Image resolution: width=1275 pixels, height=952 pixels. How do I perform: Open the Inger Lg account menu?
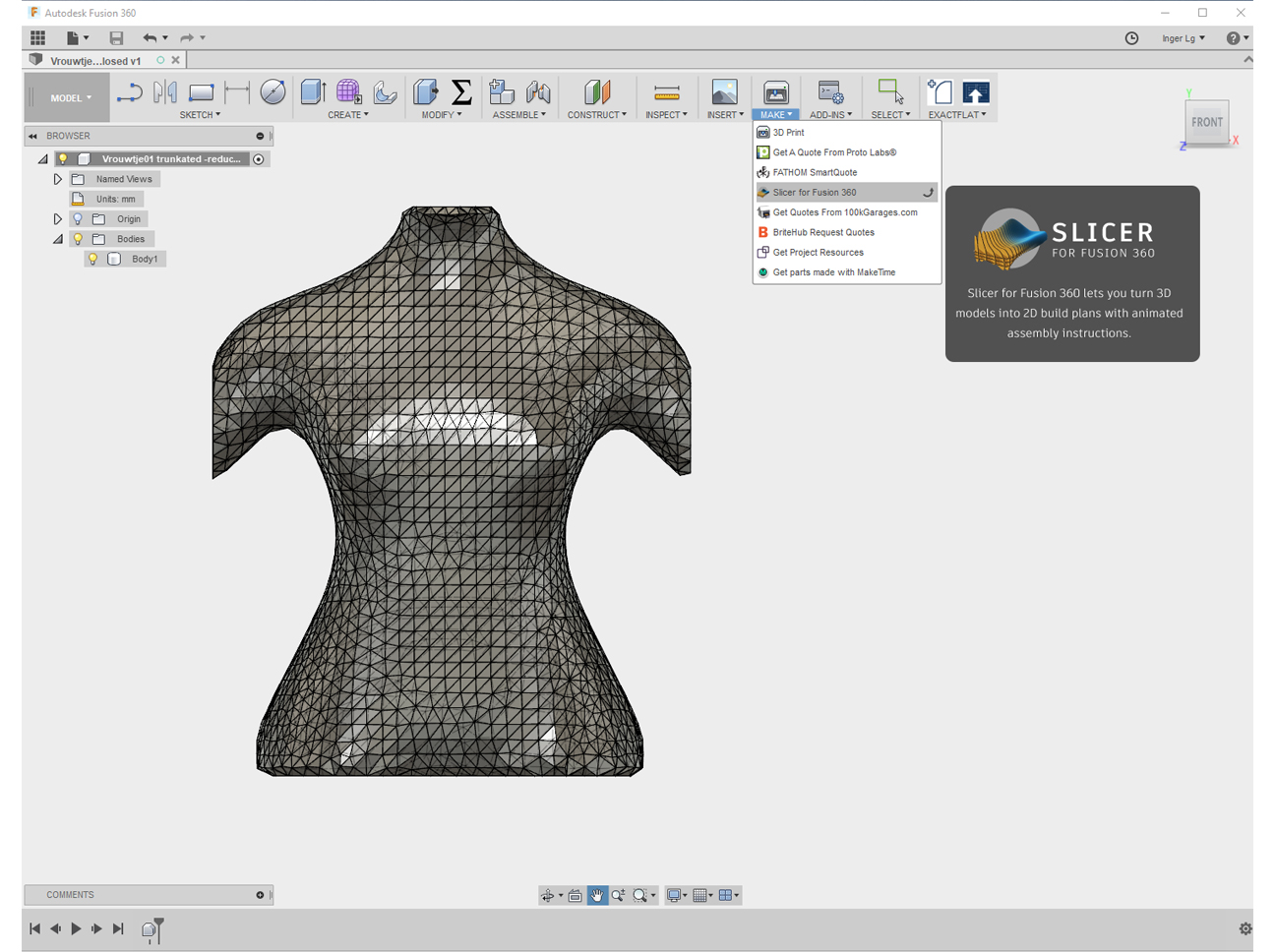pos(1183,38)
